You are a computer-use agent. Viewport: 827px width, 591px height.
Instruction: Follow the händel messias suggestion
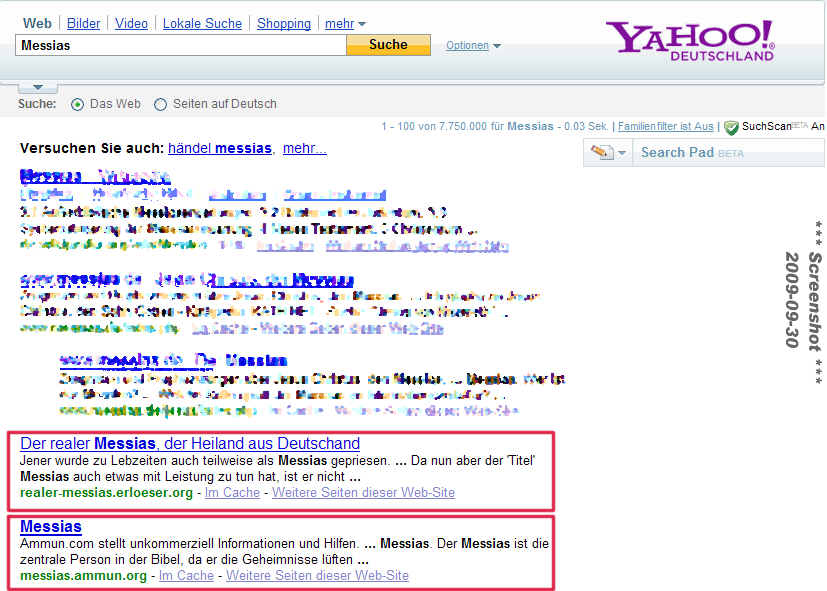pos(219,148)
